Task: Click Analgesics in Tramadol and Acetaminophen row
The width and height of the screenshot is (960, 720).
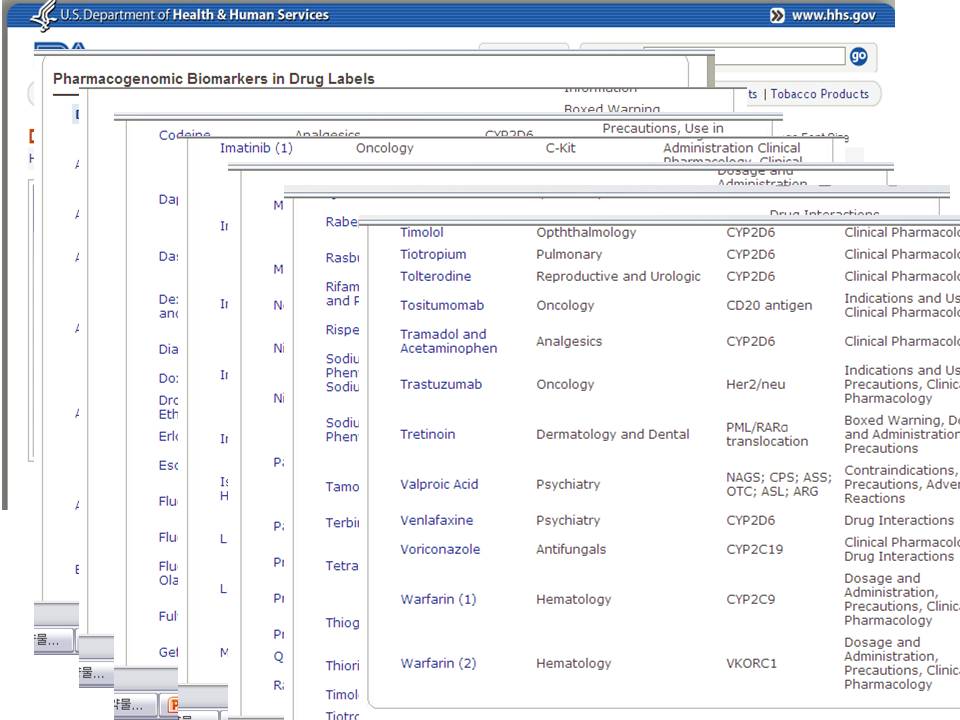Action: tap(569, 341)
